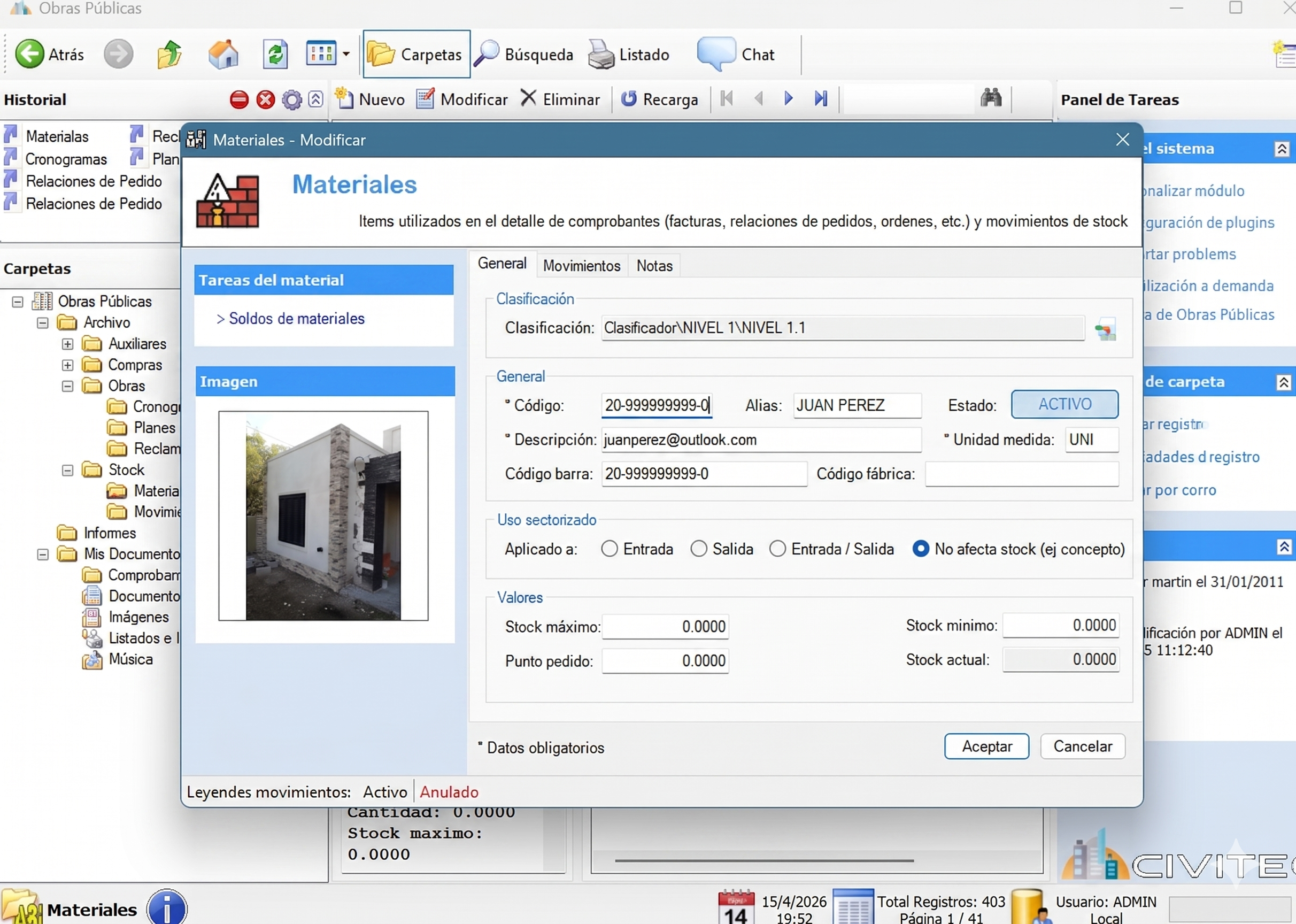Collapse the Historial panel chevron
The height and width of the screenshot is (924, 1296).
coord(316,99)
